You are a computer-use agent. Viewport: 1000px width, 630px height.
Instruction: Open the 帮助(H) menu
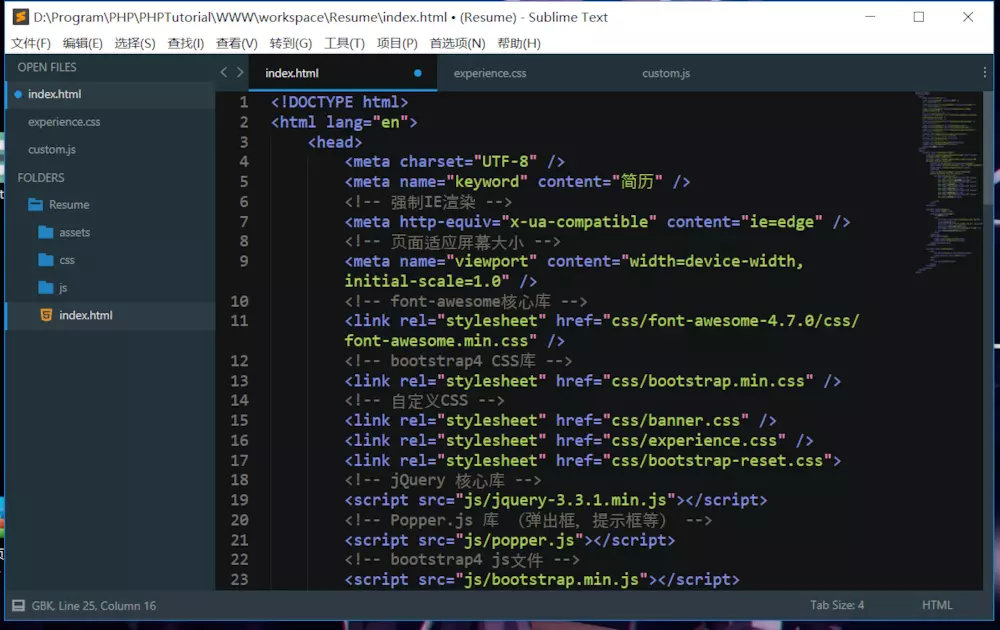point(519,43)
